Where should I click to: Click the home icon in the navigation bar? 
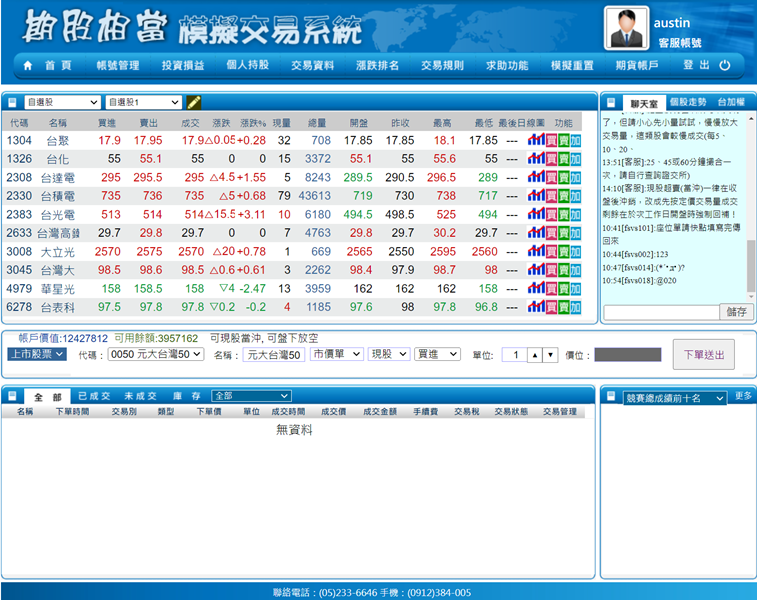(28, 65)
